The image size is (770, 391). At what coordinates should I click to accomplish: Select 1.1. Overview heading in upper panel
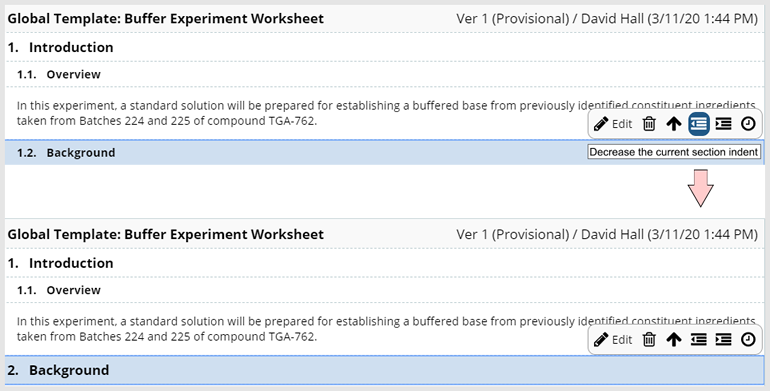click(58, 74)
